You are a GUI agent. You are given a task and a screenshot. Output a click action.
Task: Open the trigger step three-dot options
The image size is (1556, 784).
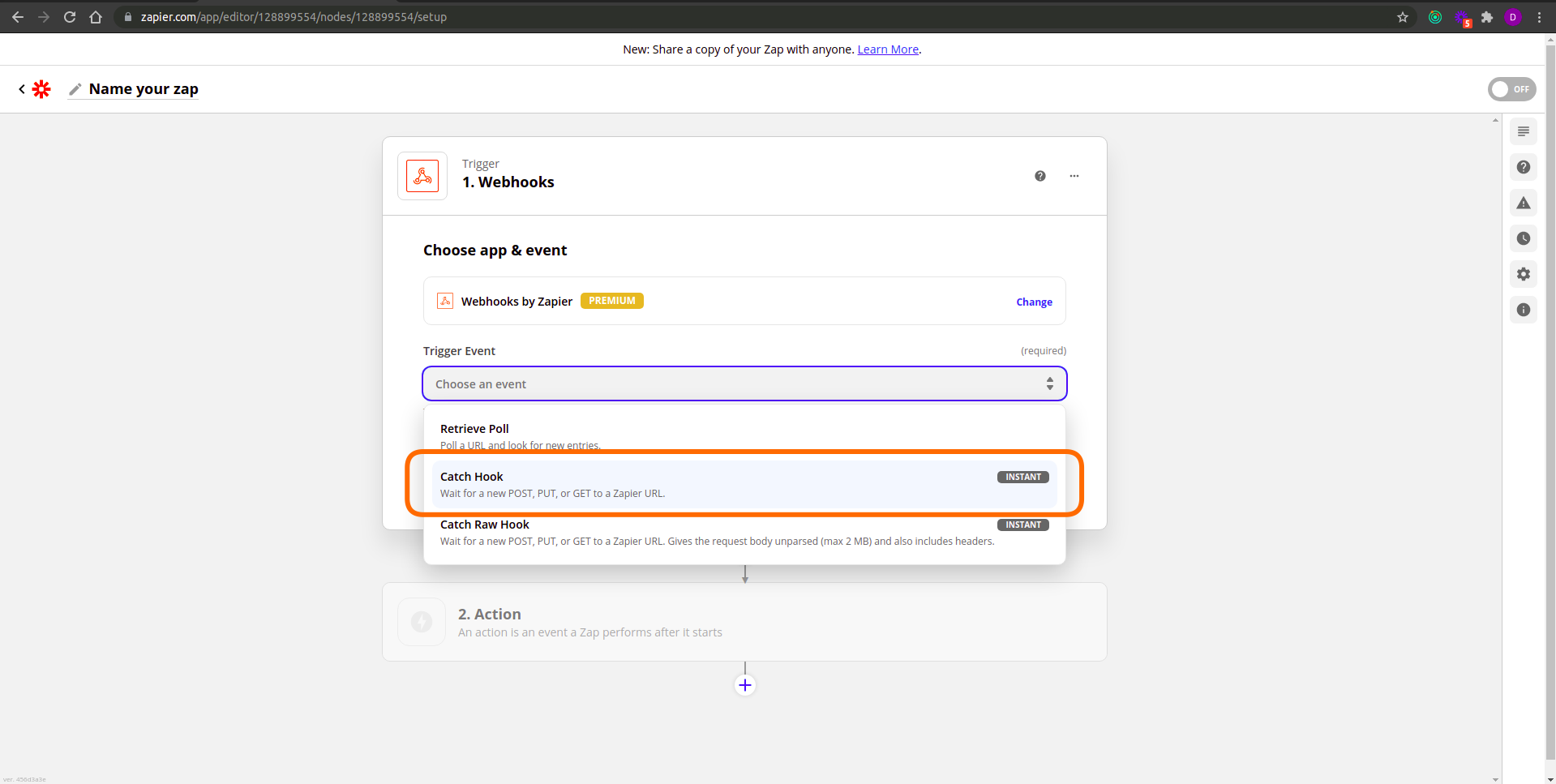tap(1074, 176)
